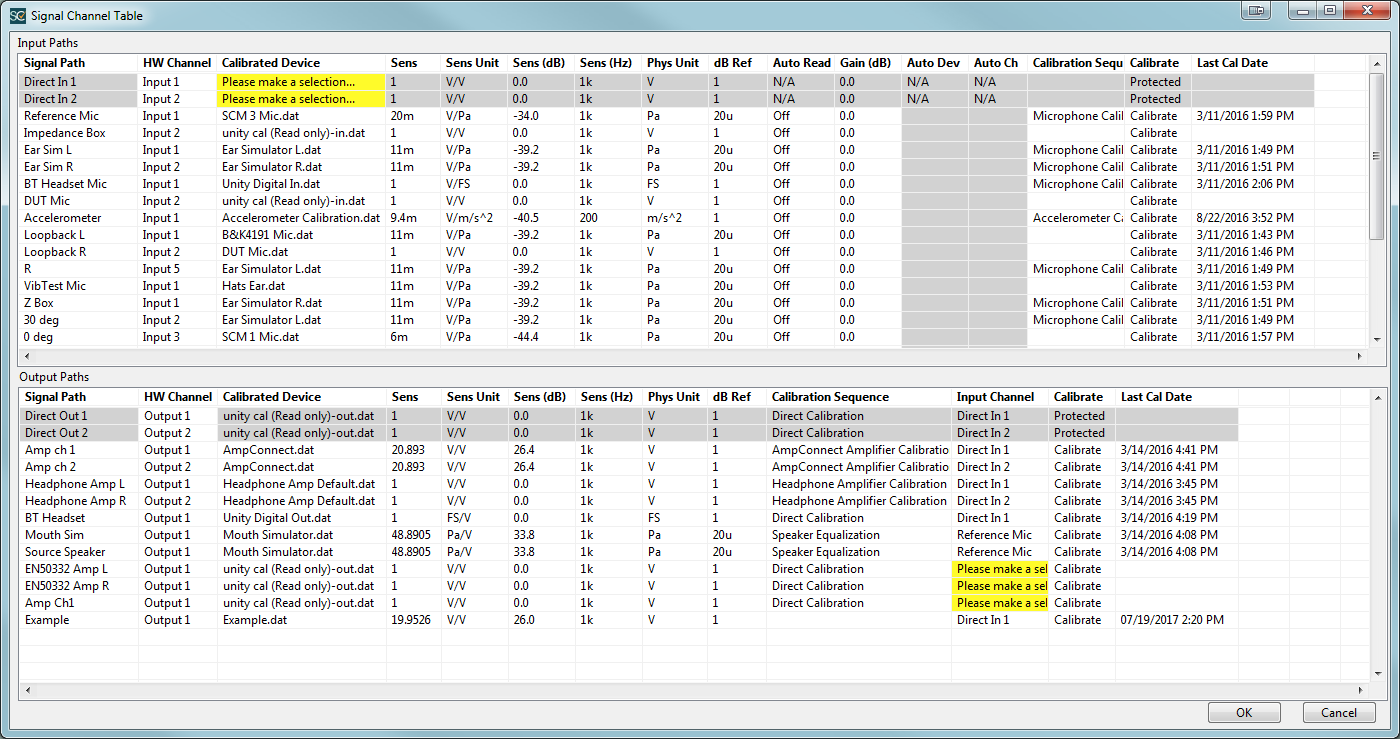Choose input channel for EN50332 Amp L

(1000, 569)
